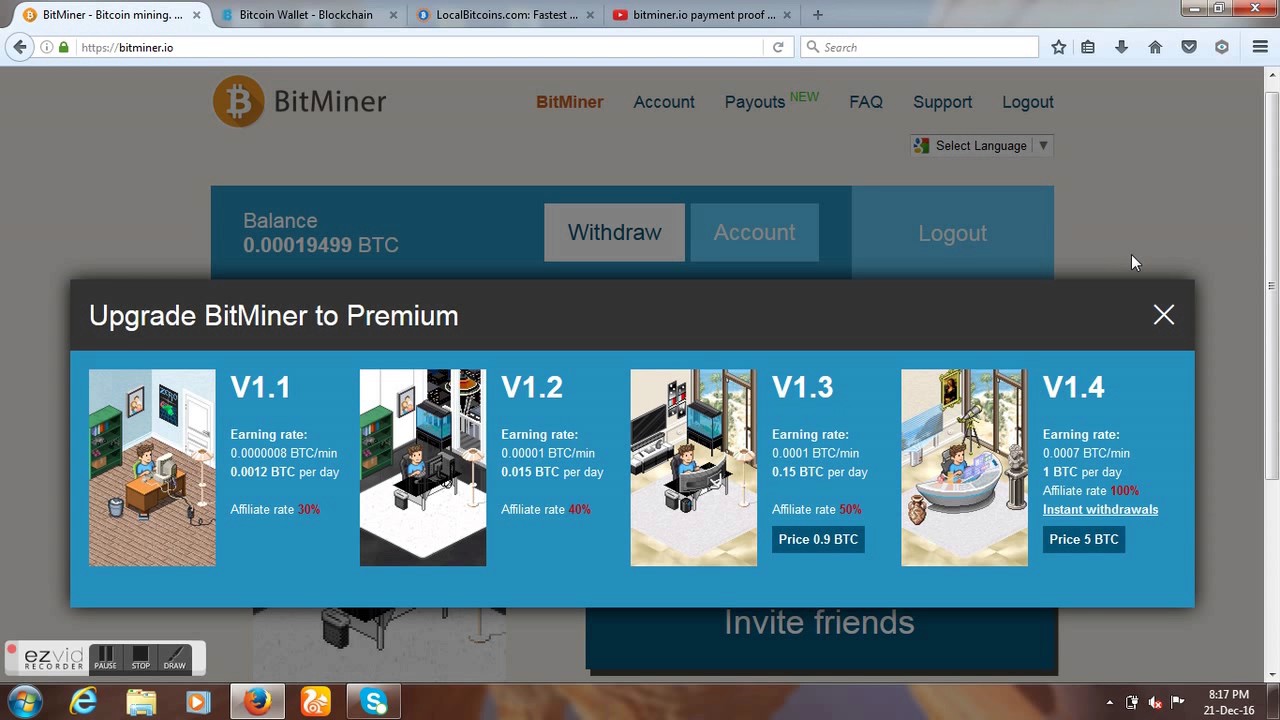The image size is (1280, 720).
Task: Pause the Ezvid recording
Action: click(x=105, y=658)
